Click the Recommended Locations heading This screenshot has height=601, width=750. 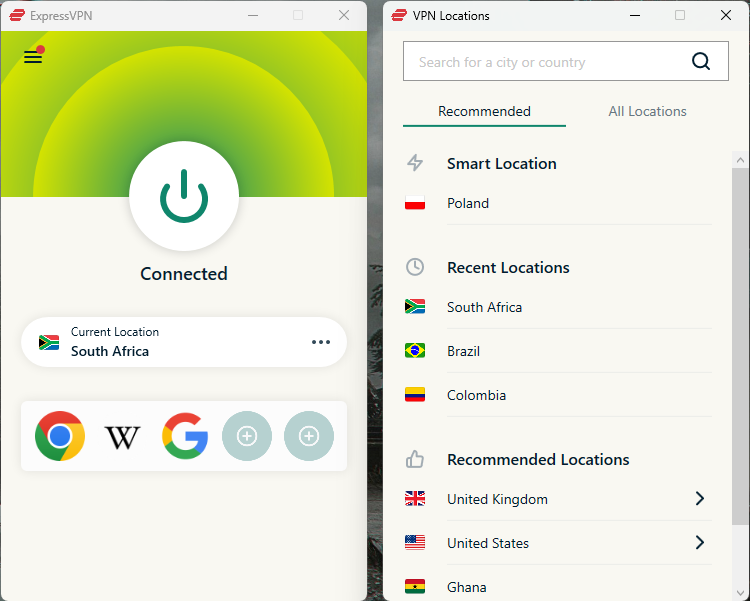point(538,459)
